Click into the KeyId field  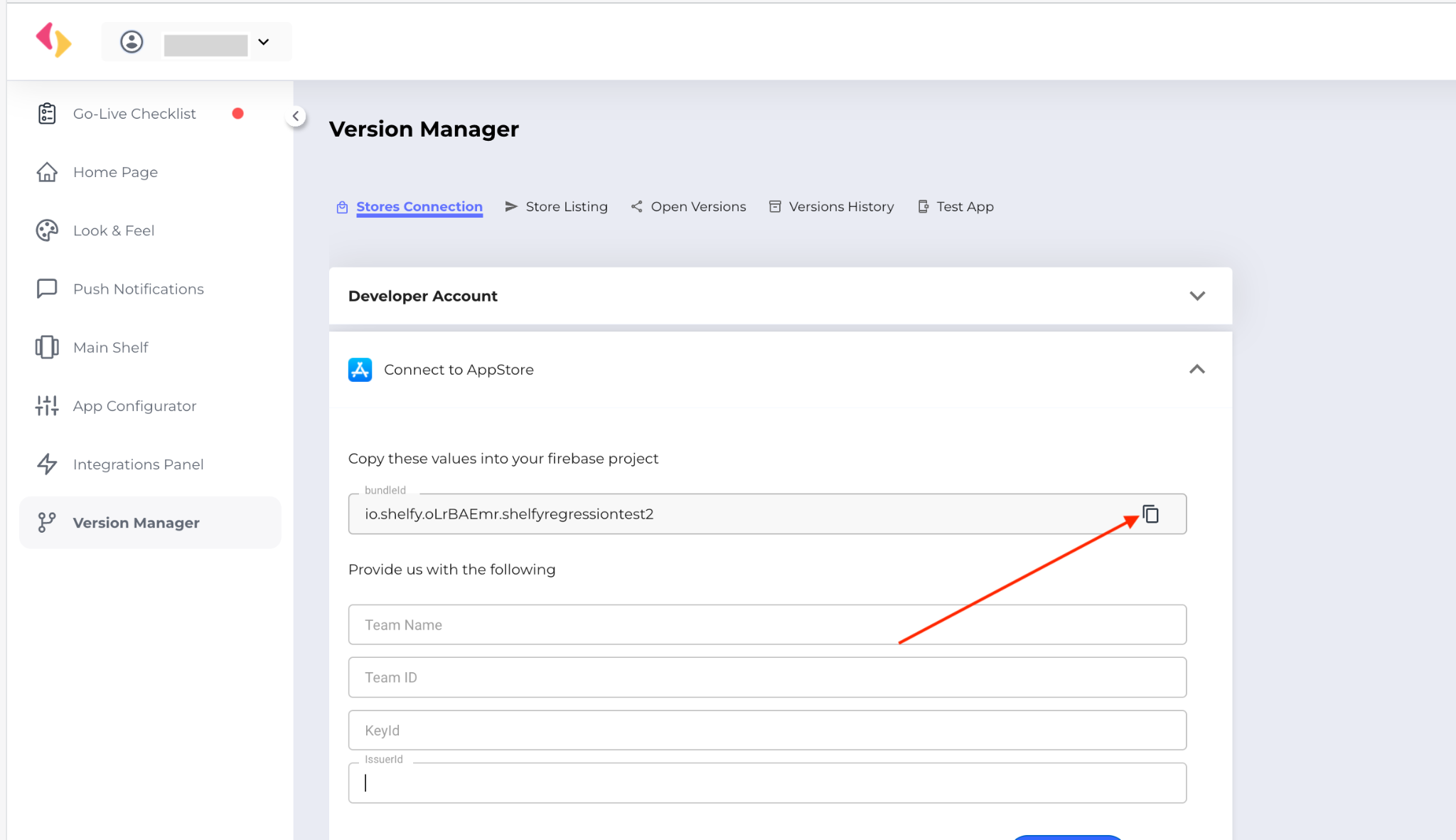[766, 730]
